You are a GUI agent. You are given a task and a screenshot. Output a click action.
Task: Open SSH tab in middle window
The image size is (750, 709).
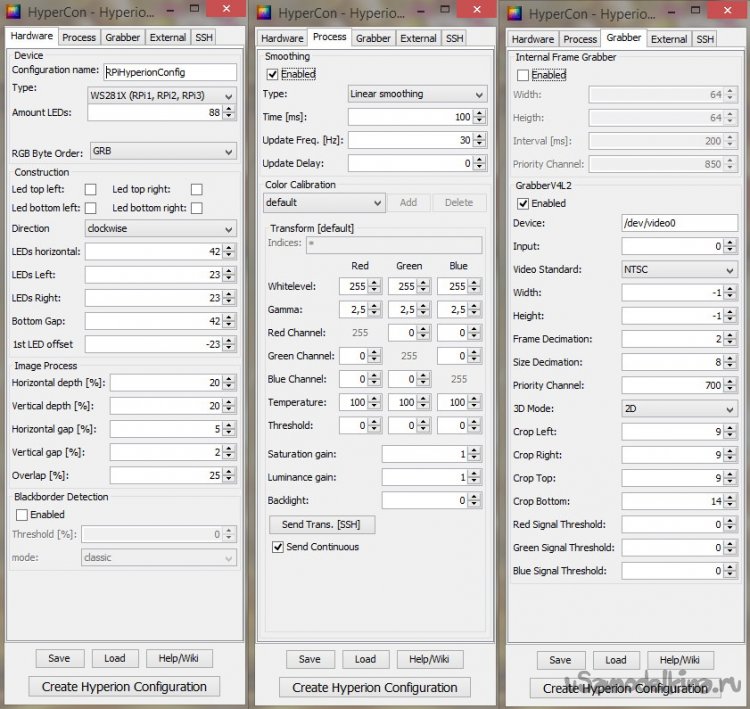[x=454, y=38]
